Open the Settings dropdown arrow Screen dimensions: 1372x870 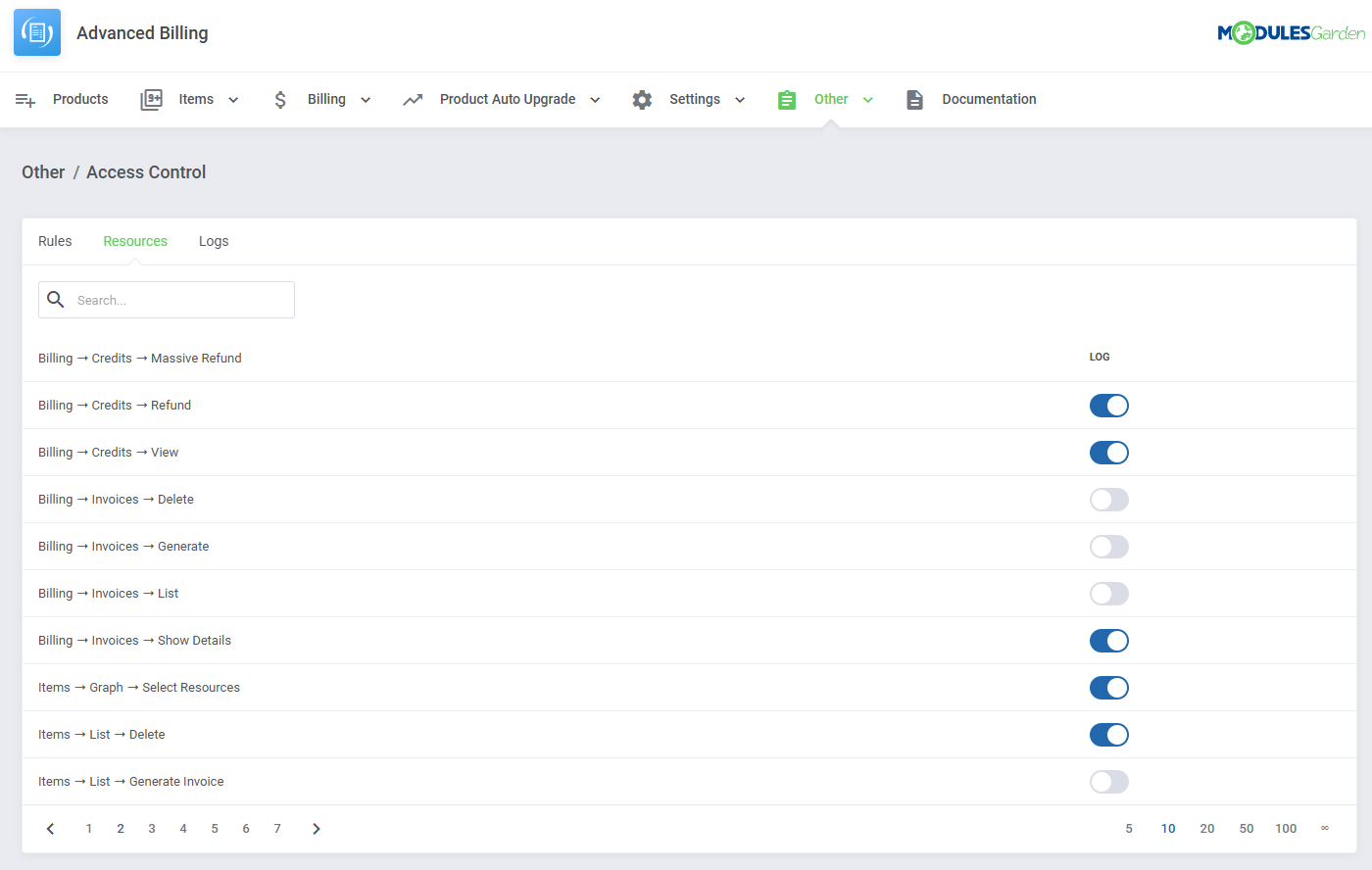[740, 100]
